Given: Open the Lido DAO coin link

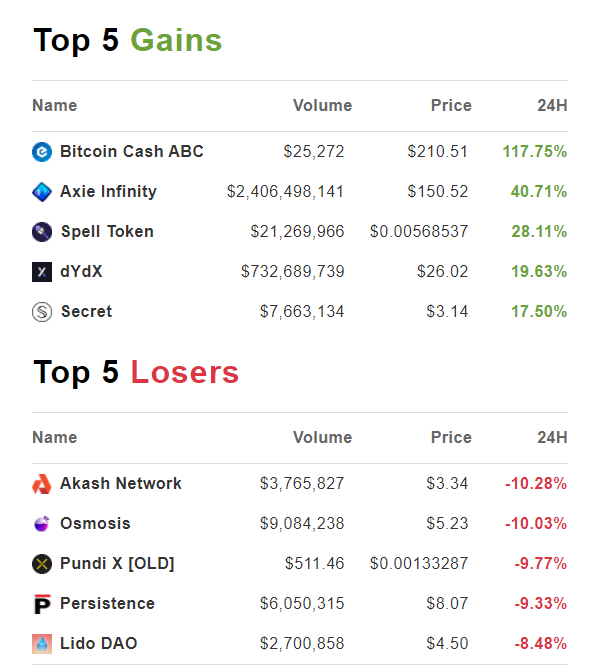Looking at the screenshot, I should coord(97,644).
